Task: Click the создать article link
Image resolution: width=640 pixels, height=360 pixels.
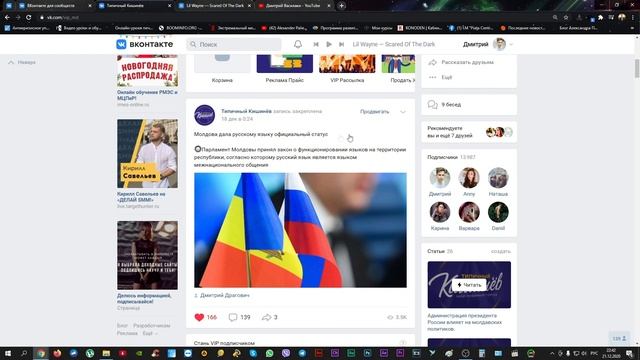Action: (501, 251)
